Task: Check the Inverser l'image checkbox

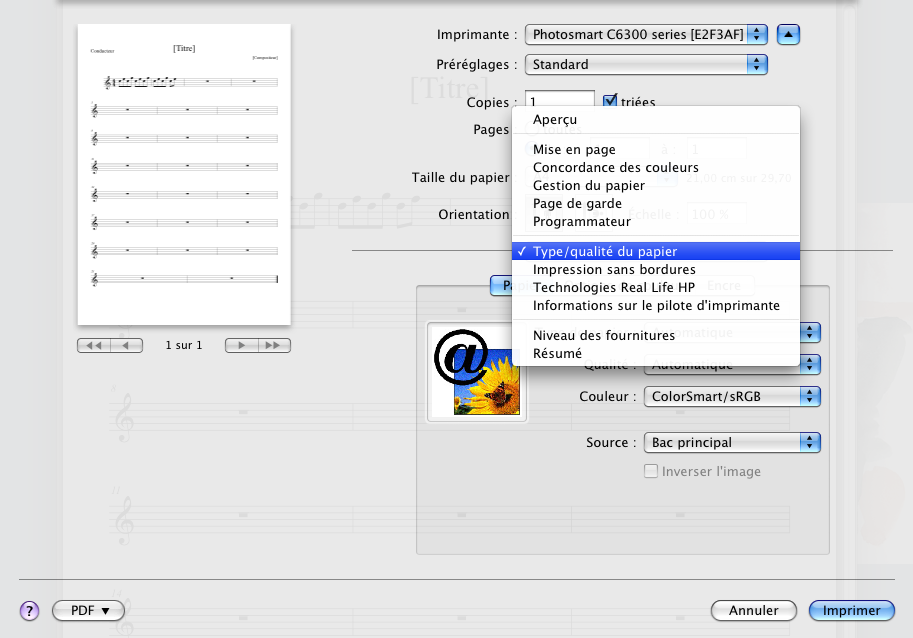Action: [x=651, y=471]
